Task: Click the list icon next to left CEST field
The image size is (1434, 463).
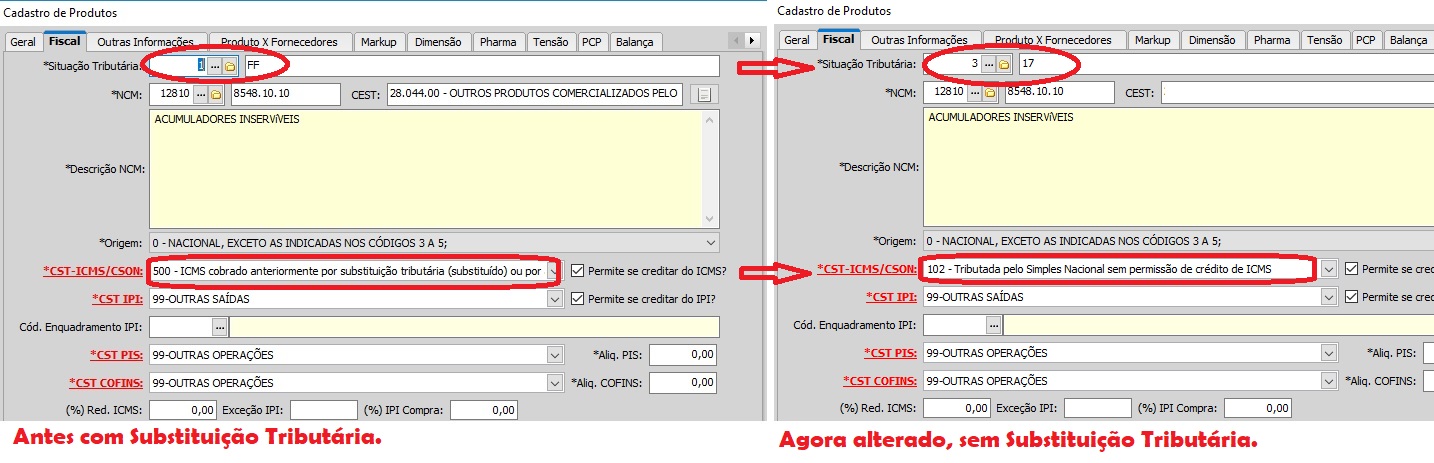Action: coord(705,94)
